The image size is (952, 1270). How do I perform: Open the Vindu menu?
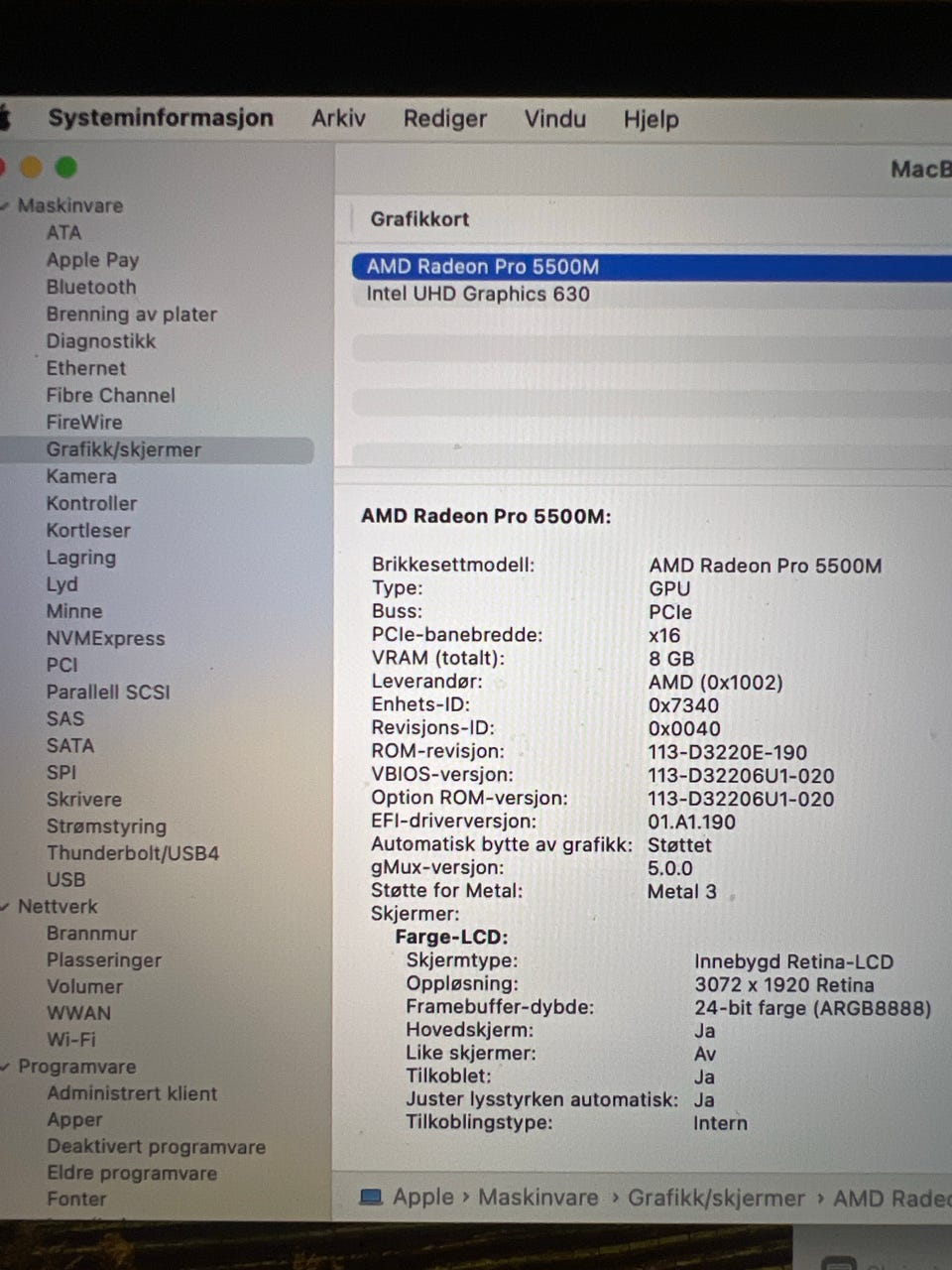(x=554, y=119)
